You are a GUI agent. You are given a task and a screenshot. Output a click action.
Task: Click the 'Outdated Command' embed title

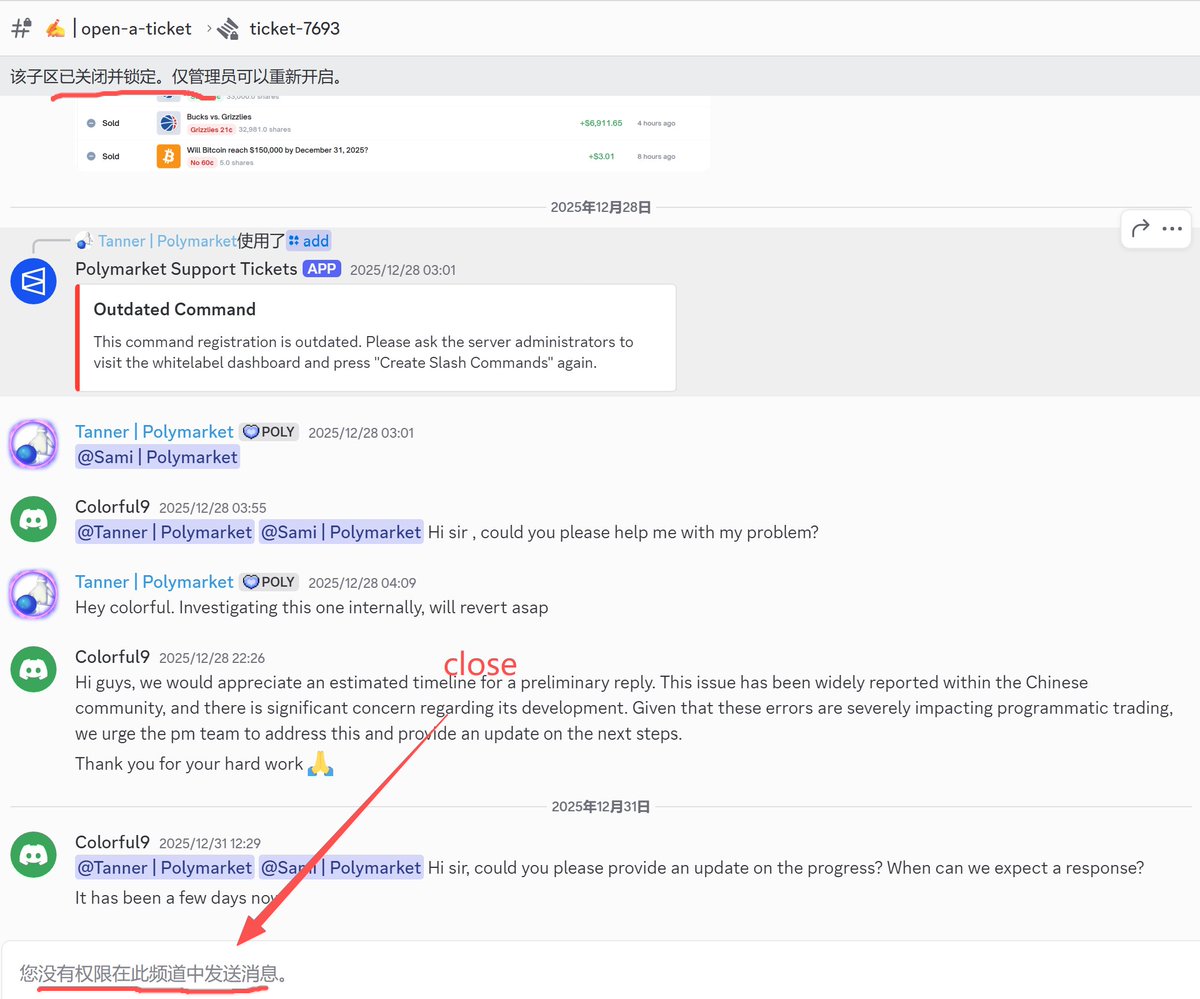(175, 309)
